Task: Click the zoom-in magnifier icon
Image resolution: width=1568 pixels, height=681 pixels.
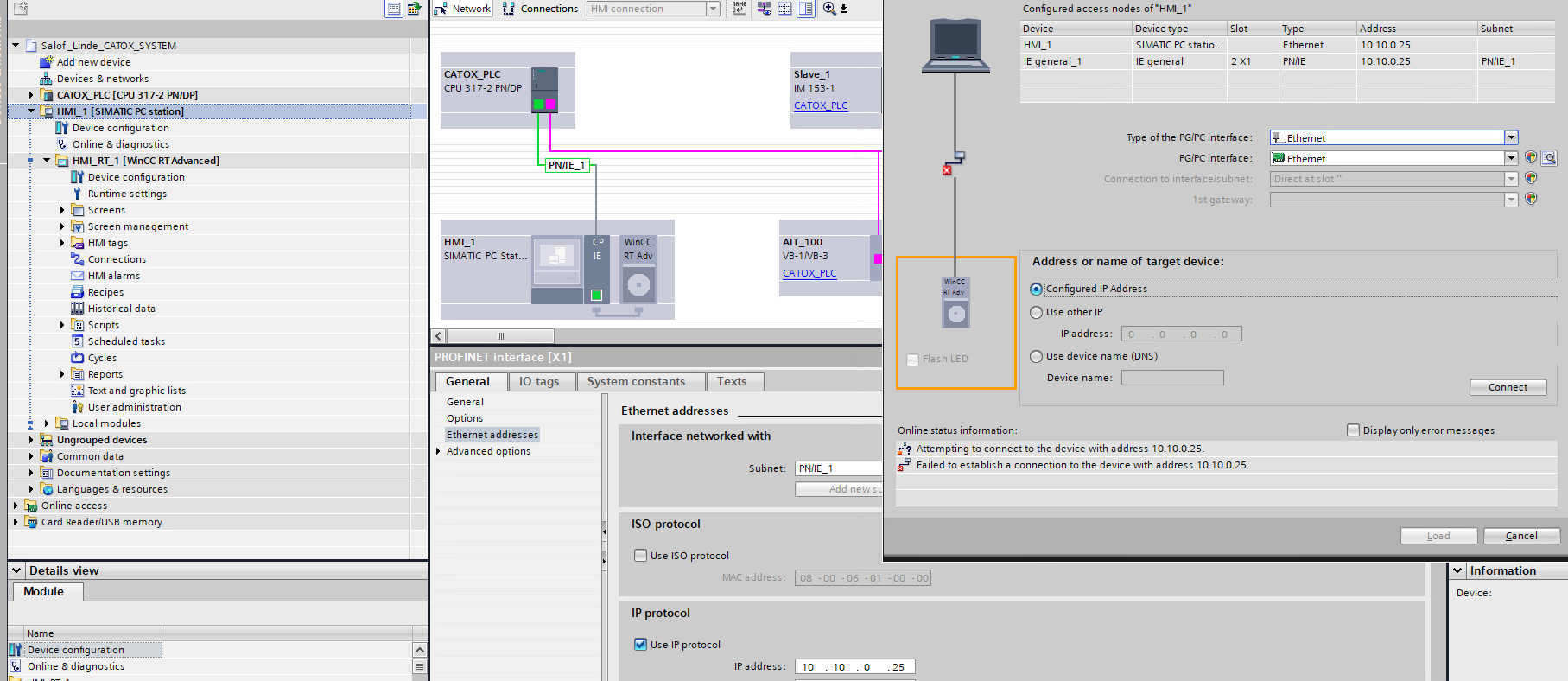Action: click(829, 9)
